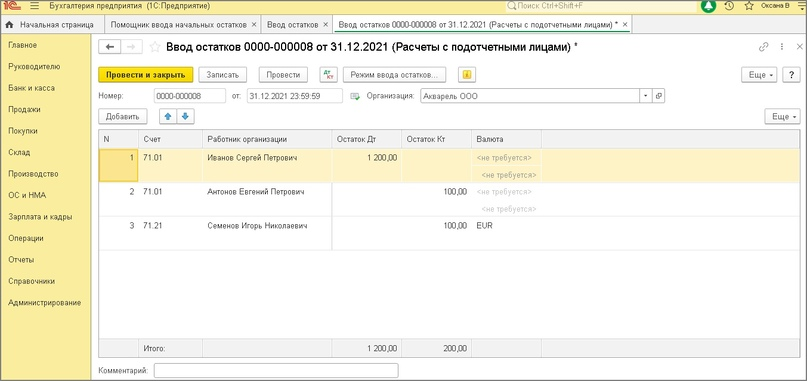Add document to favorites with star icon
The image size is (807, 381).
(154, 47)
